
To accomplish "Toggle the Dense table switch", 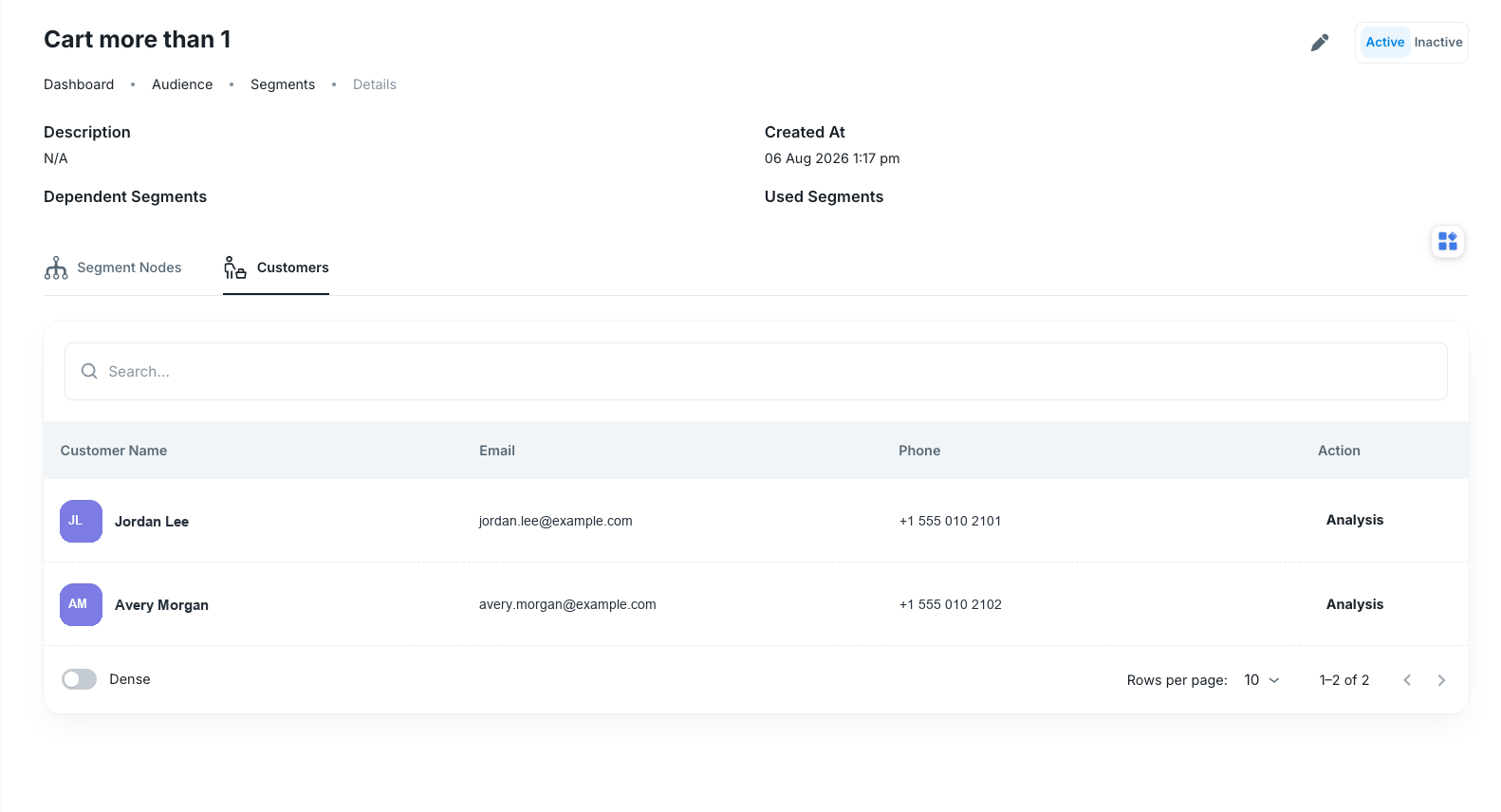I will (80, 679).
